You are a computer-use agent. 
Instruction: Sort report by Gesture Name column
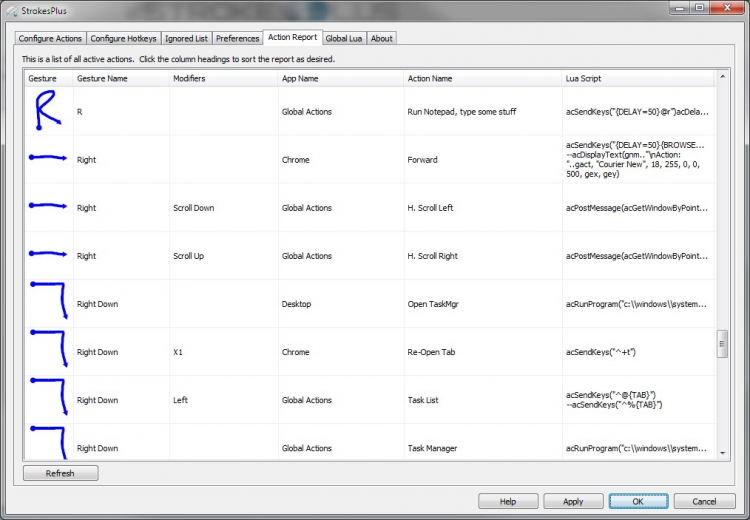(121, 78)
